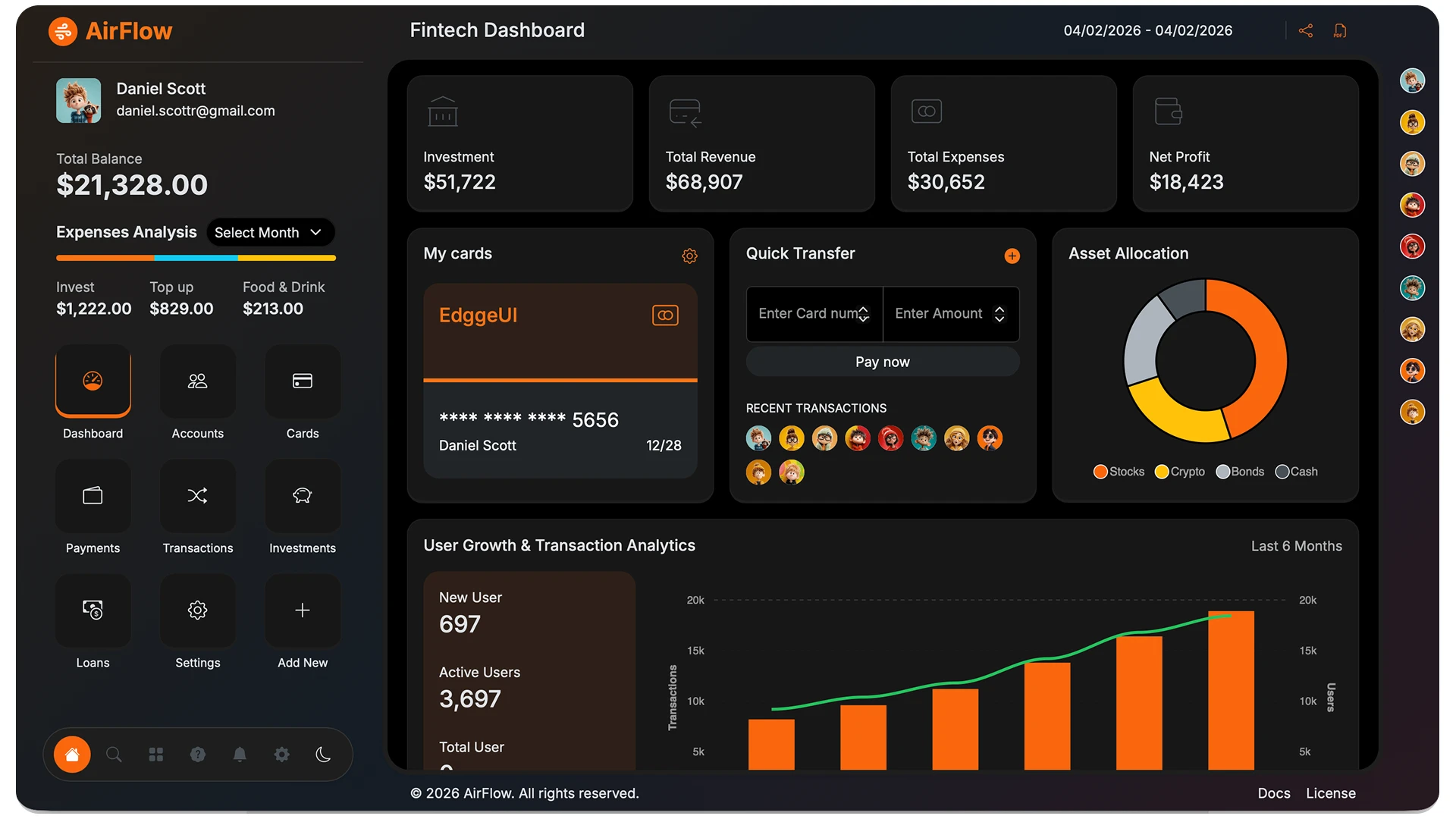Click the Add New plus tile

coord(303,610)
